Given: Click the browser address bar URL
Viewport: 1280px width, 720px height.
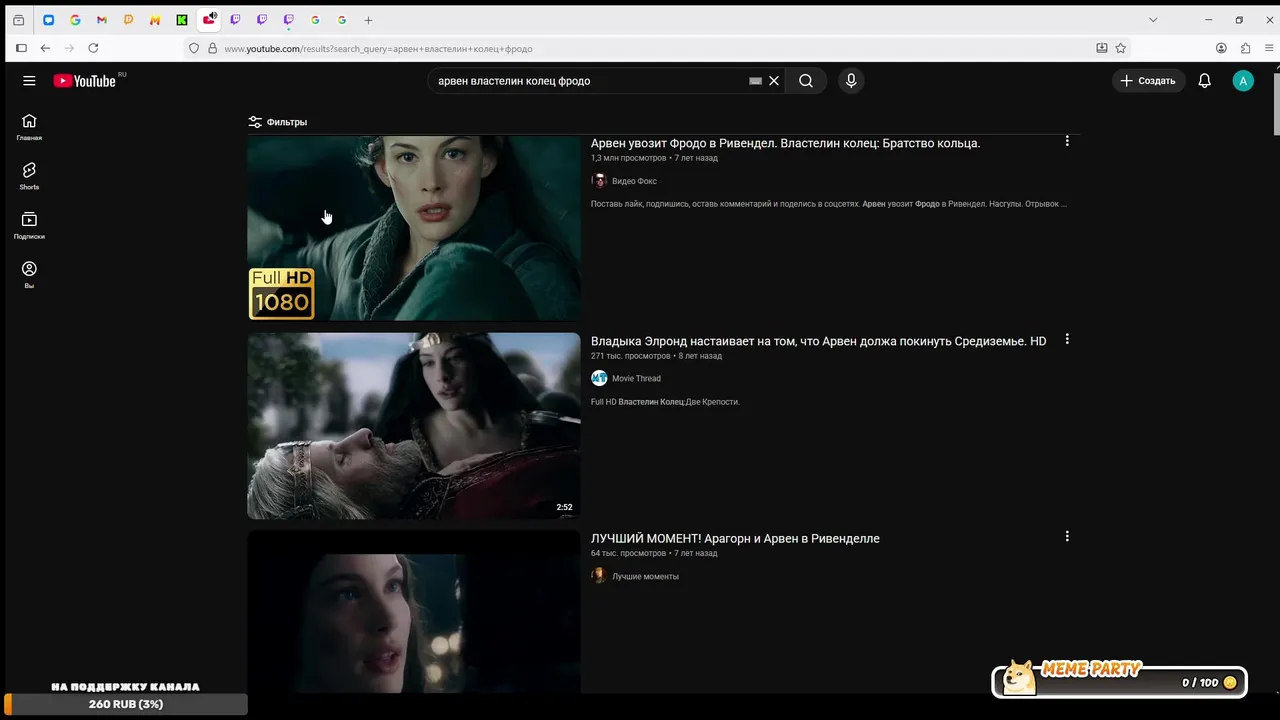Looking at the screenshot, I should click(378, 48).
